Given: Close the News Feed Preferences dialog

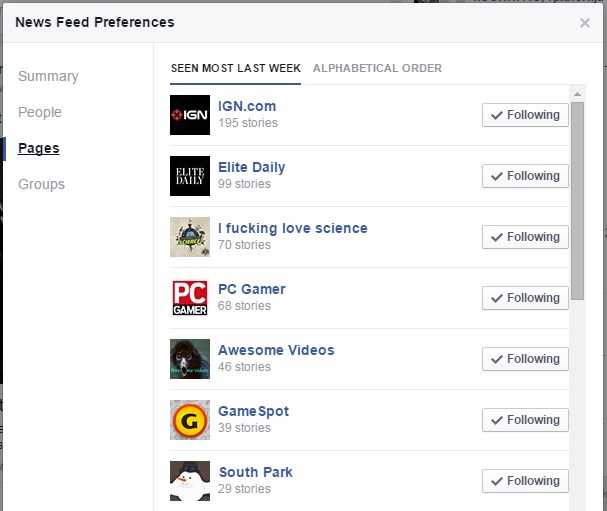Looking at the screenshot, I should tap(585, 23).
